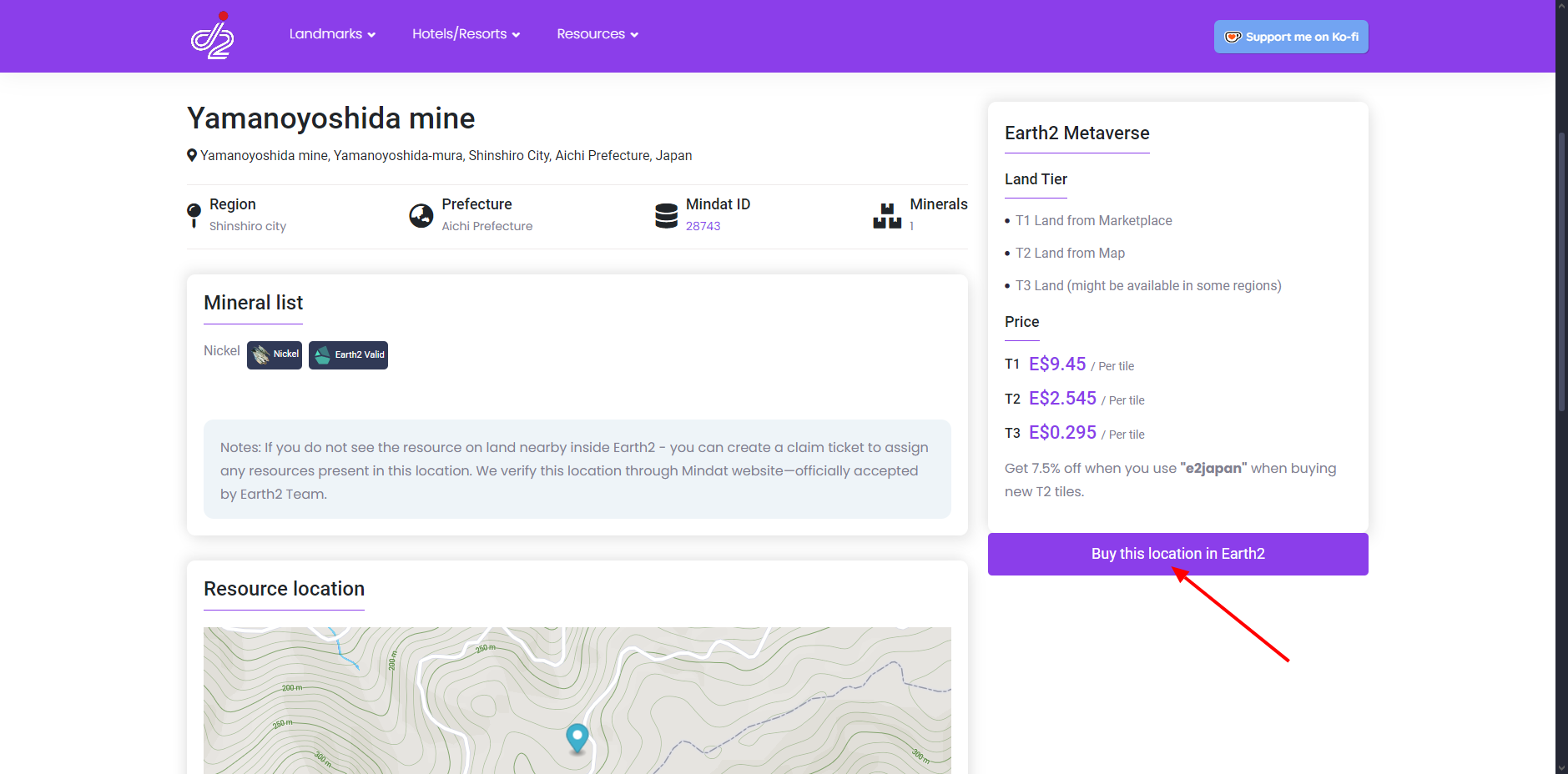Click Shinshiro city region value
The height and width of the screenshot is (774, 1568).
[247, 226]
